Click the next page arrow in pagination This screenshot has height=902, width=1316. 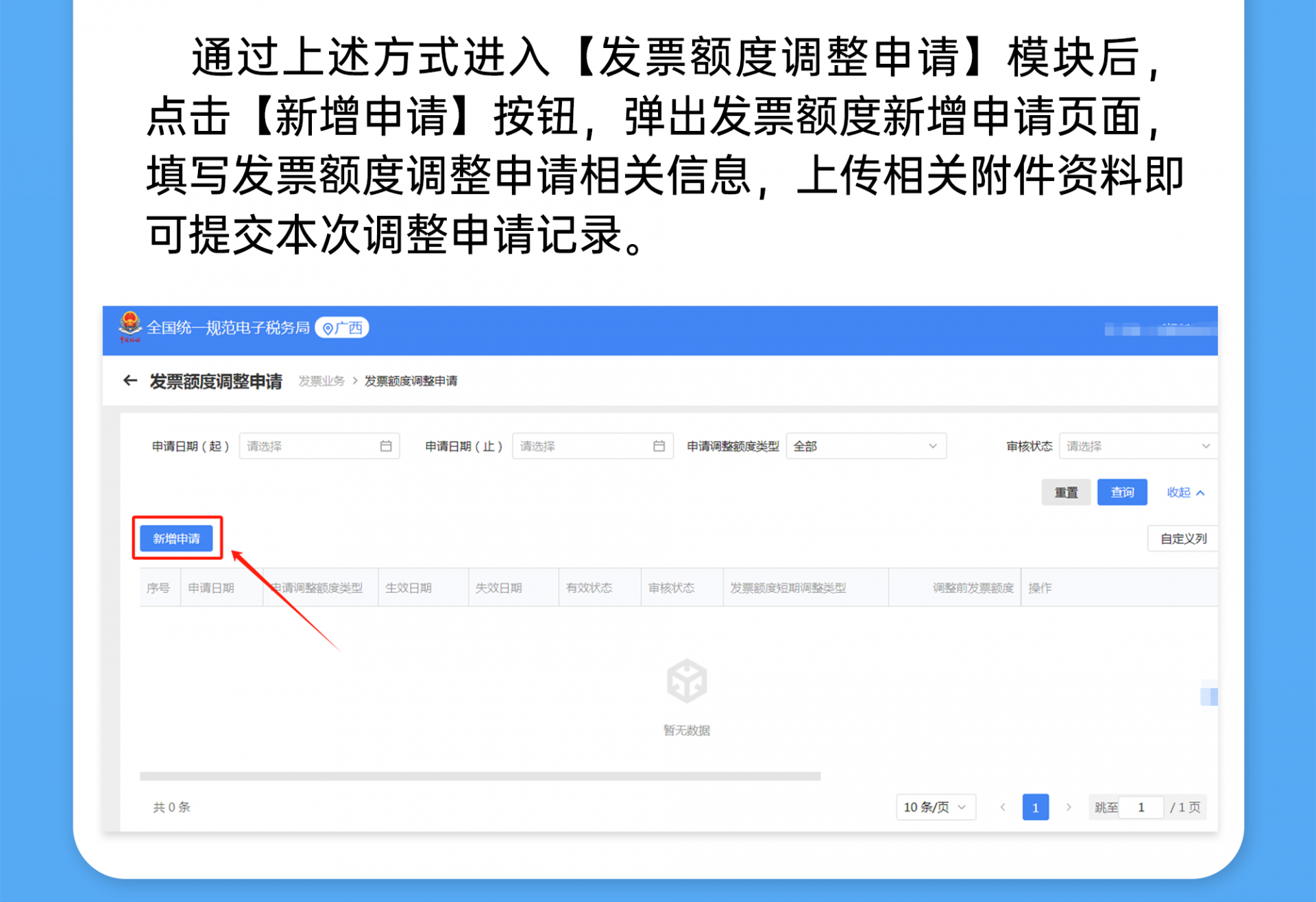click(1068, 807)
